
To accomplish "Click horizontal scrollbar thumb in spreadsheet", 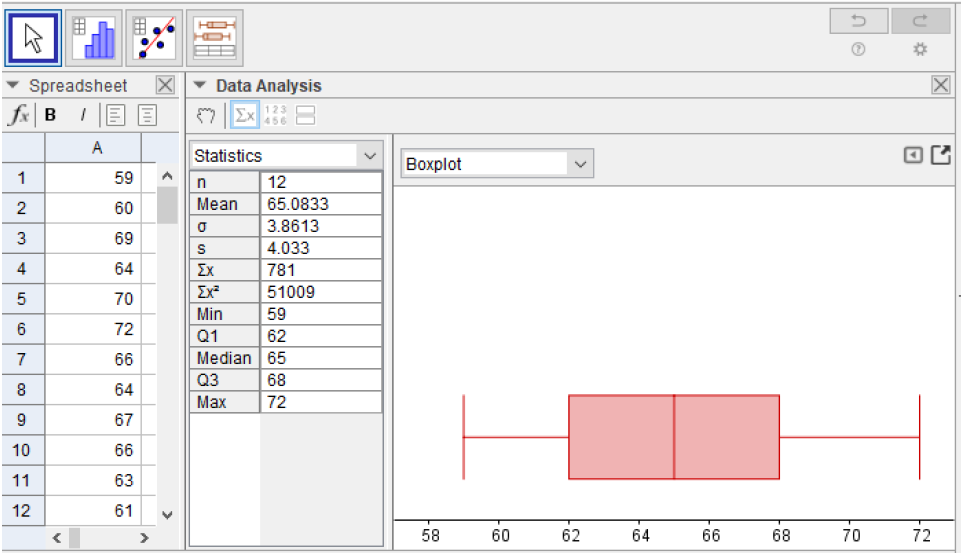I will pos(74,538).
